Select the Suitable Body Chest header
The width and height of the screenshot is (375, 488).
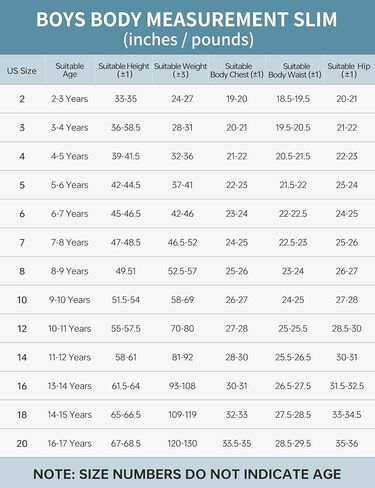coord(237,70)
